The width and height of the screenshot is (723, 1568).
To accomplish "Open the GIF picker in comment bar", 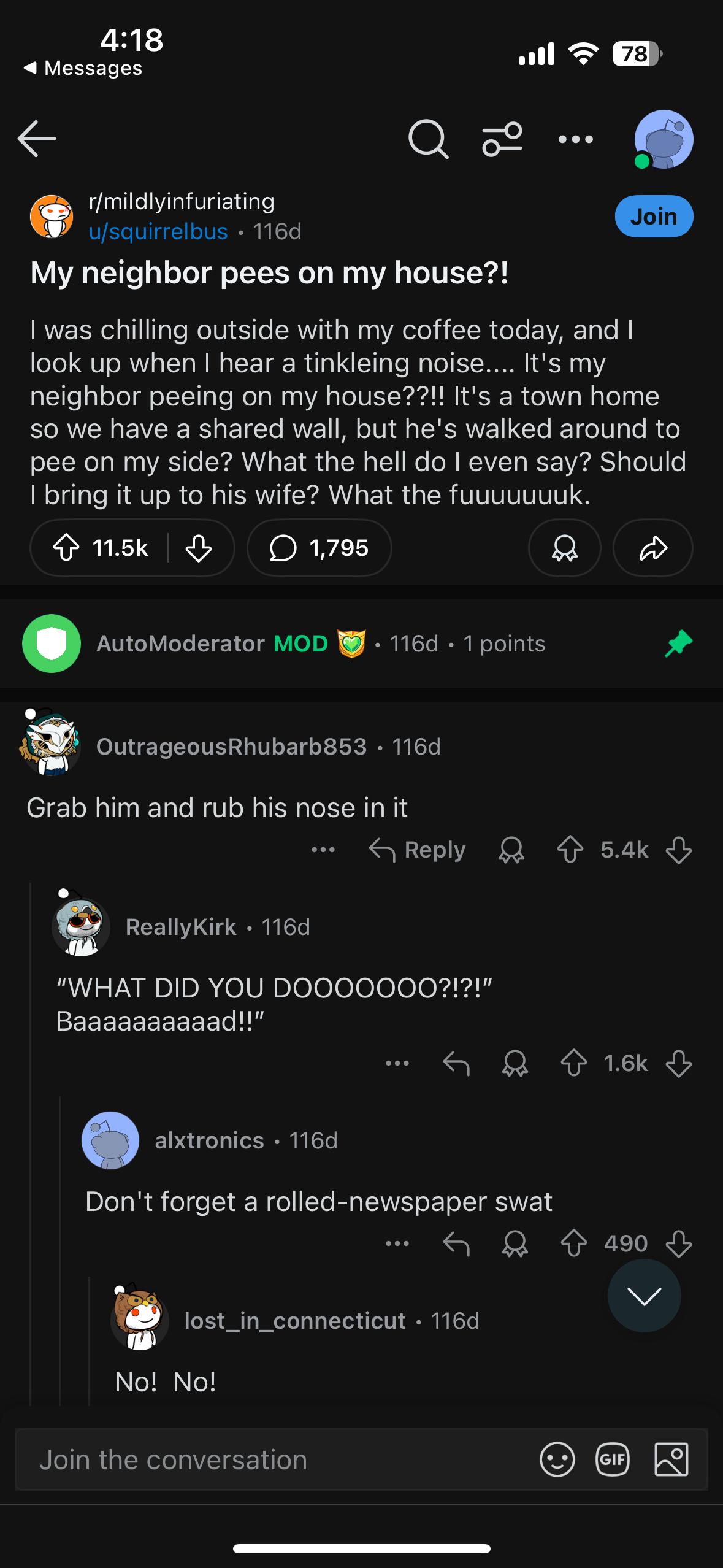I will click(613, 1459).
